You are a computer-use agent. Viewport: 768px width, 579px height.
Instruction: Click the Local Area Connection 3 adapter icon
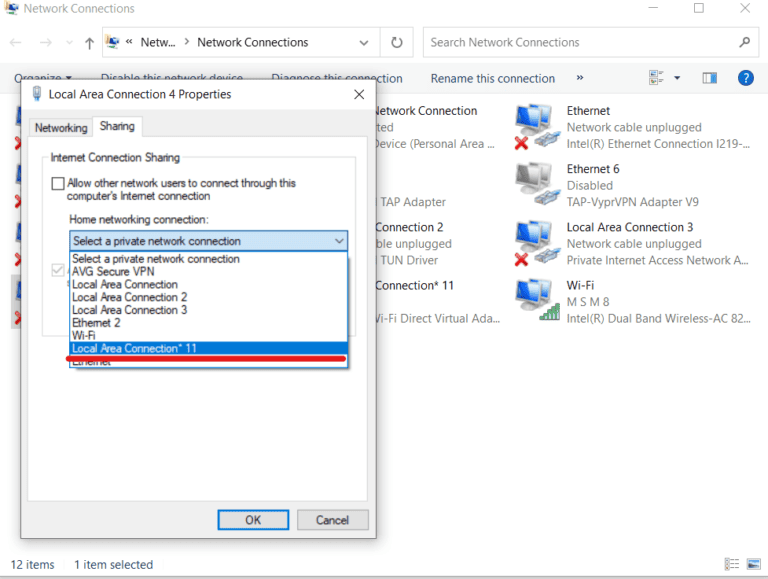pos(537,243)
